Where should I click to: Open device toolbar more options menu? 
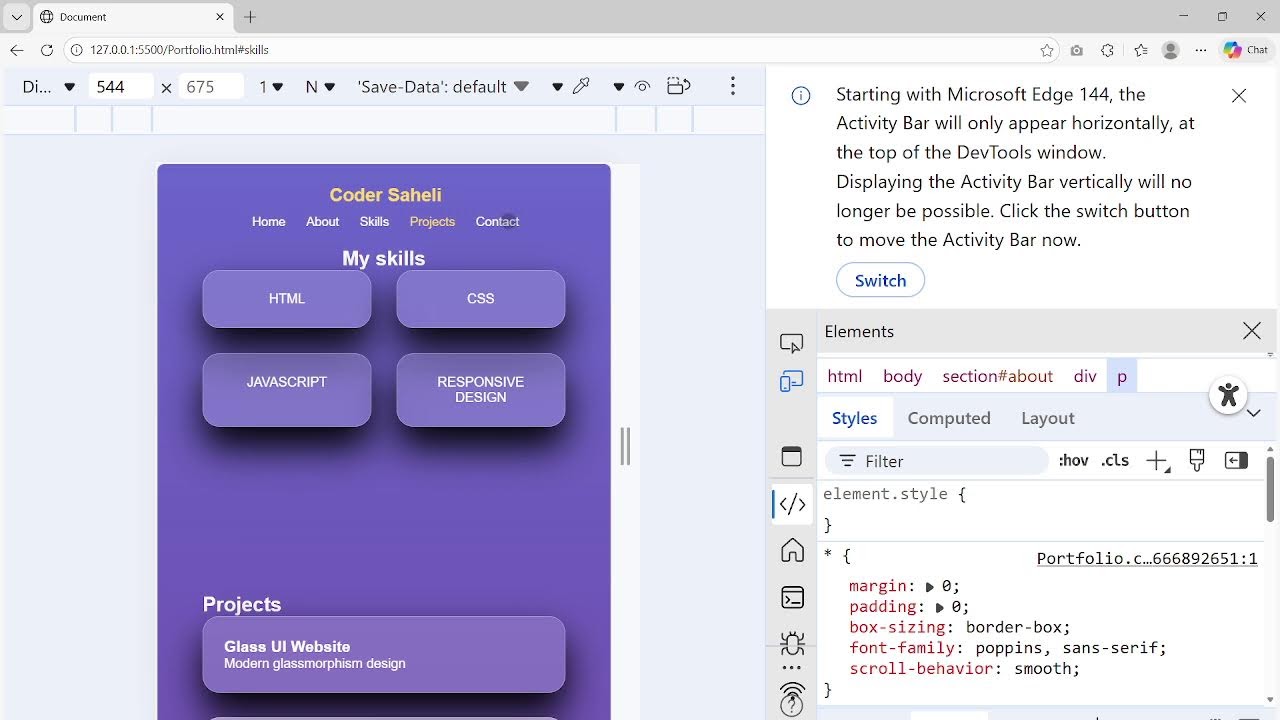(733, 86)
